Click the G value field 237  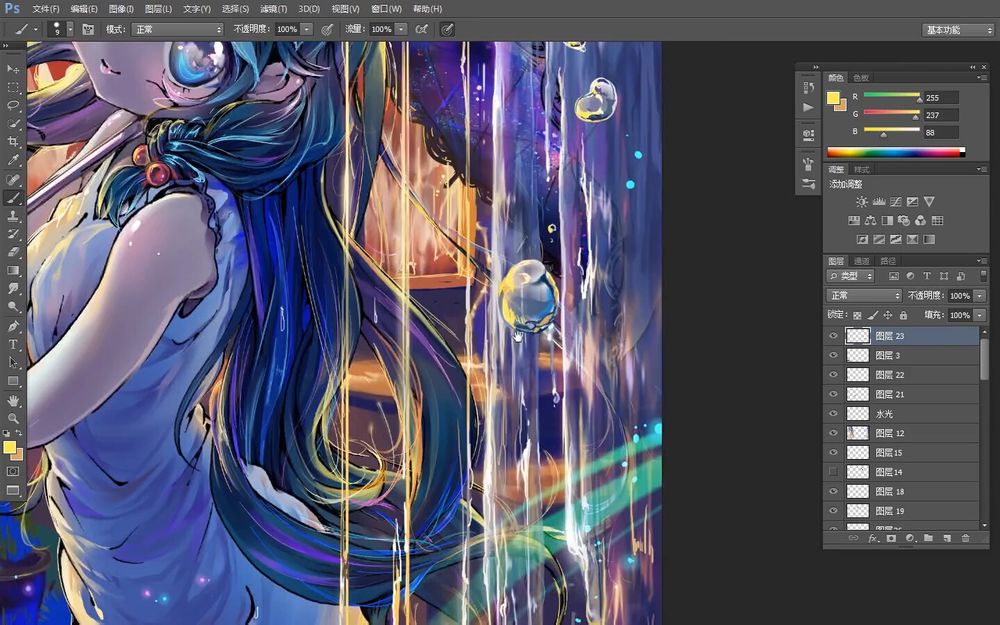tap(941, 115)
